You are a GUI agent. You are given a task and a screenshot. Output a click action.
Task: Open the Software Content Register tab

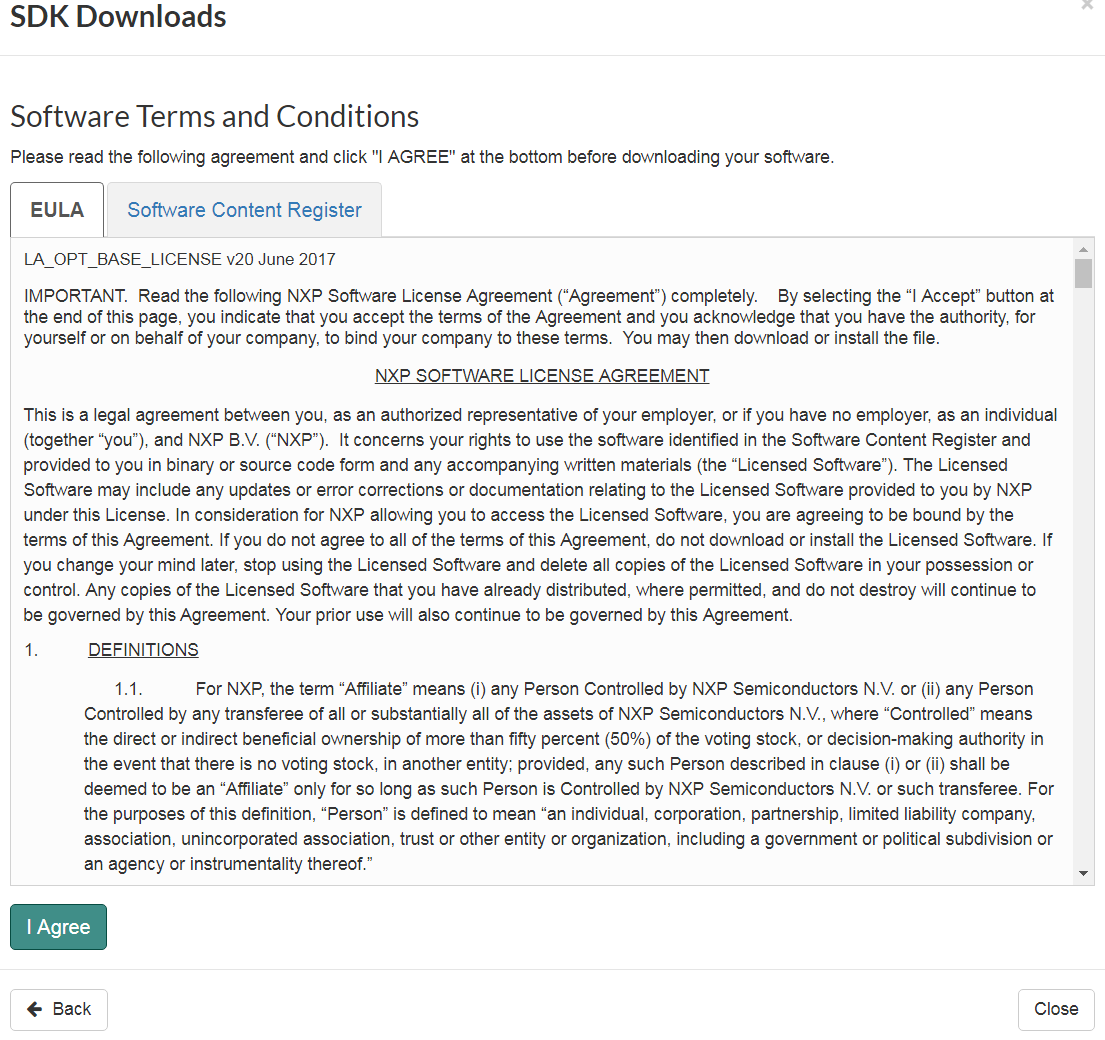[244, 210]
